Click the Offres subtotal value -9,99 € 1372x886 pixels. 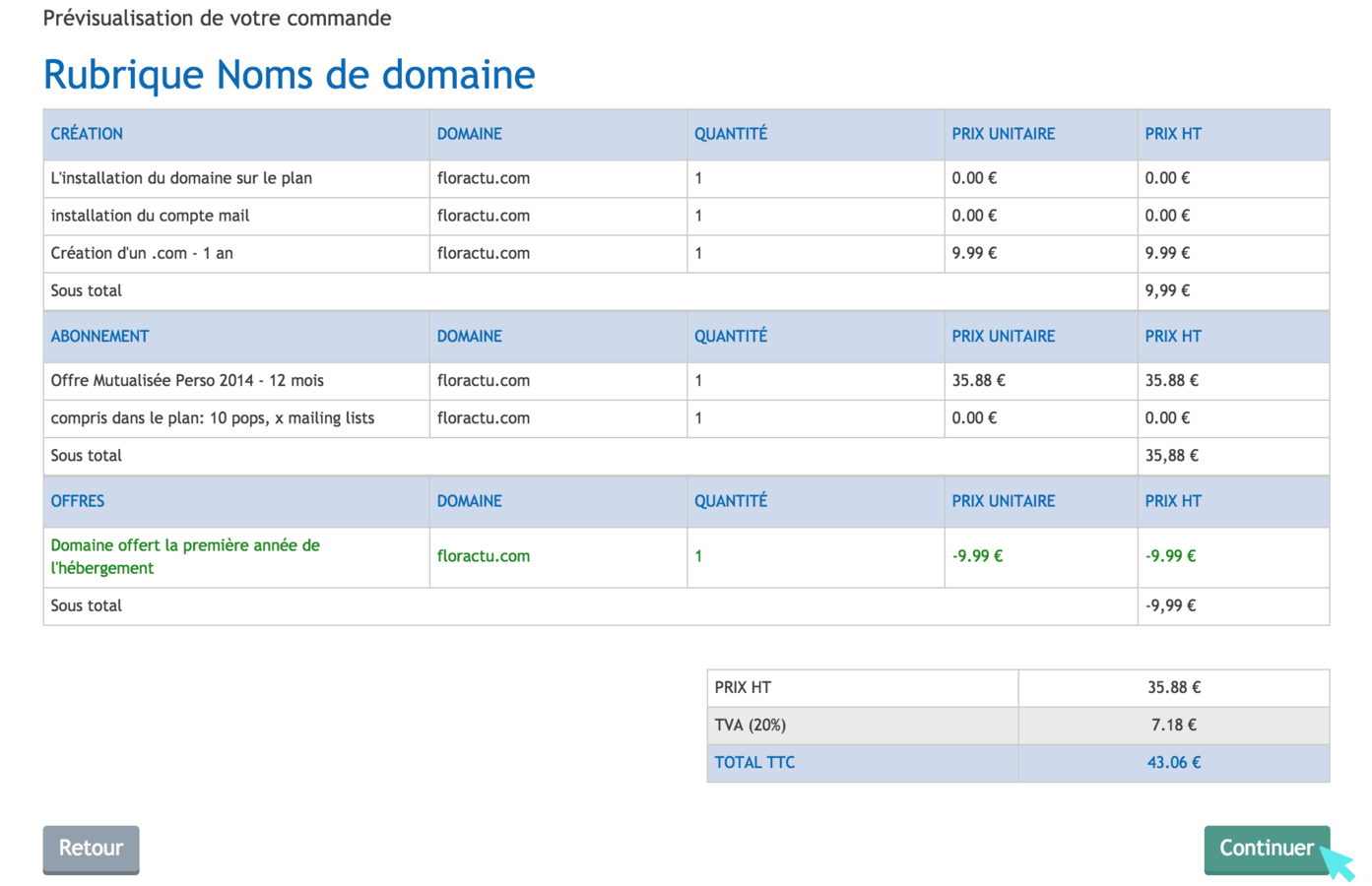pos(1170,606)
